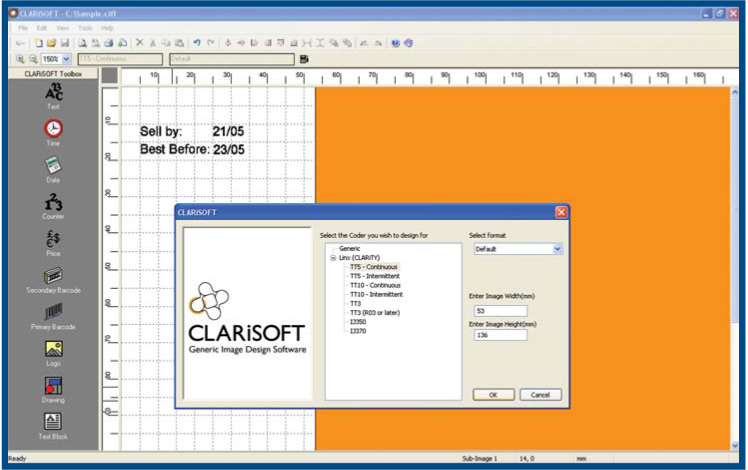Screen dimensions: 748x470
Task: Click the 21/05 date on the canvas
Action: coord(228,132)
